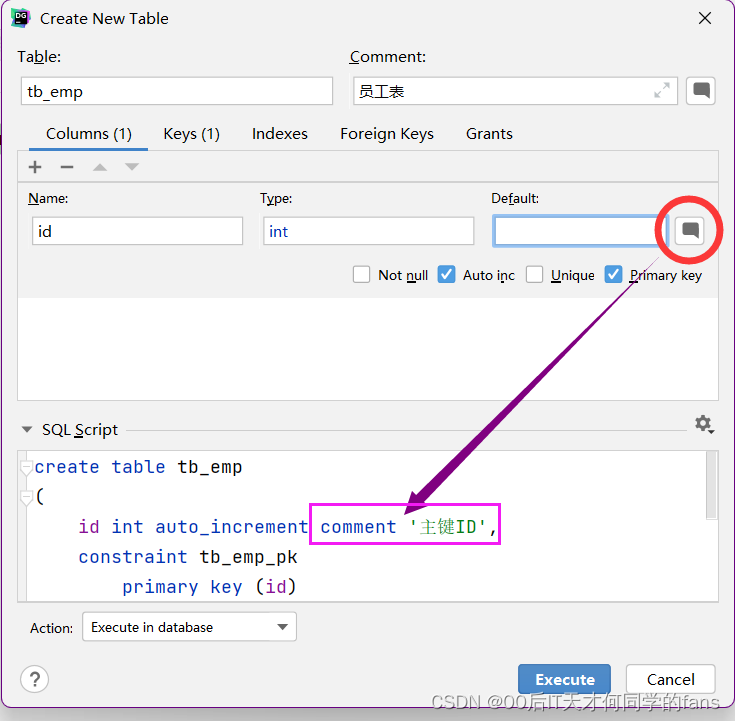
Task: Collapse the SQL Script section
Action: point(27,429)
